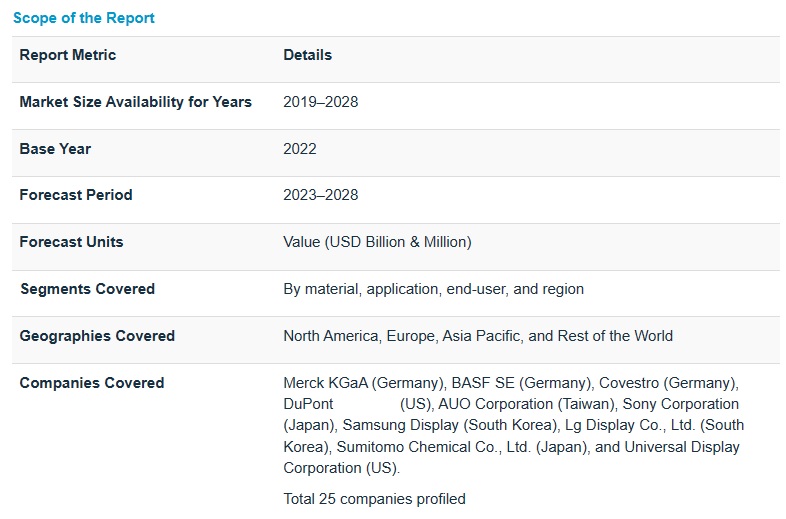Select the "Geographies Covered" row label
Viewport: 786px width, 519px height.
pos(97,336)
